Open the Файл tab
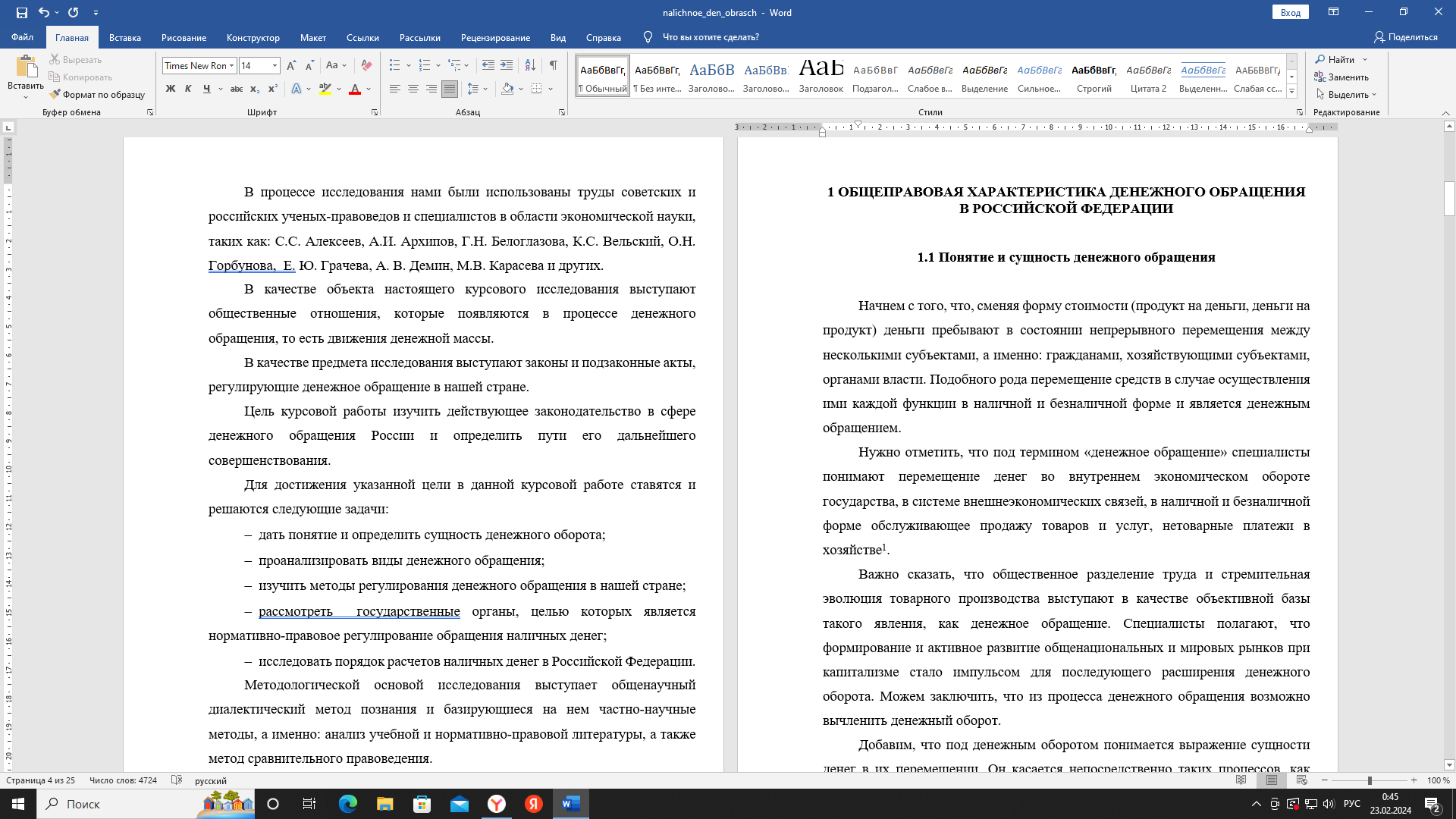This screenshot has width=1456, height=819. point(22,37)
